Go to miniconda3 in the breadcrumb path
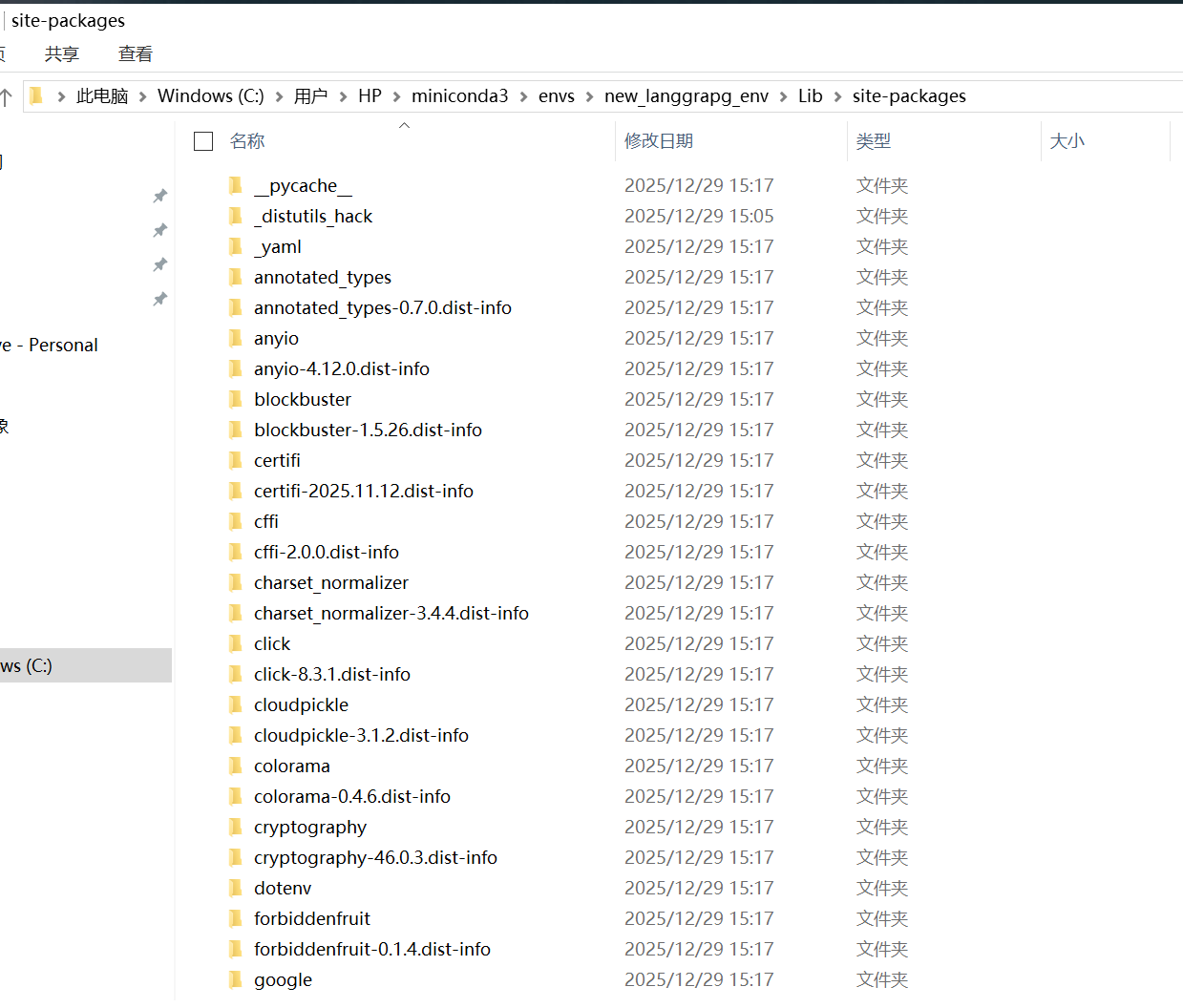Viewport: 1183px width, 1008px height. (x=460, y=95)
